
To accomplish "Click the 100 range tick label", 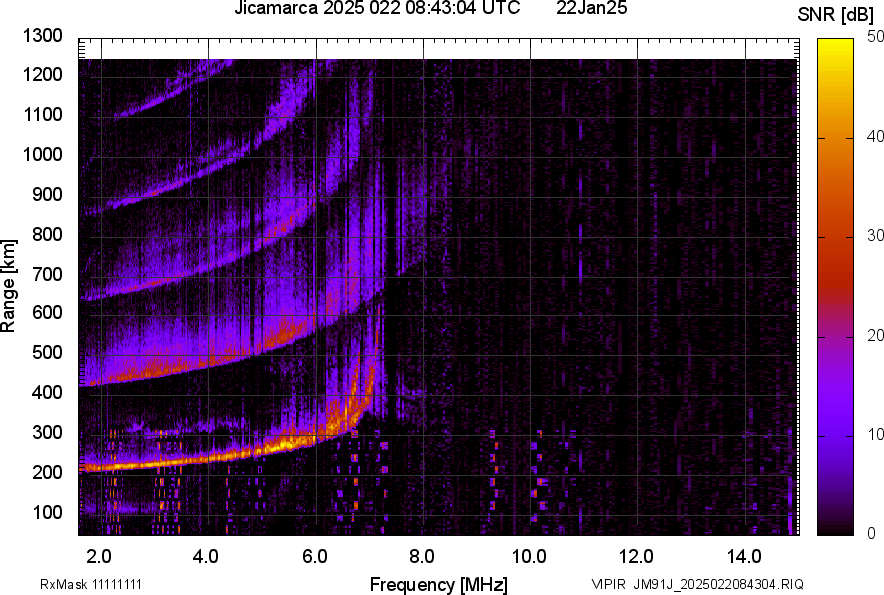I will pyautogui.click(x=48, y=512).
